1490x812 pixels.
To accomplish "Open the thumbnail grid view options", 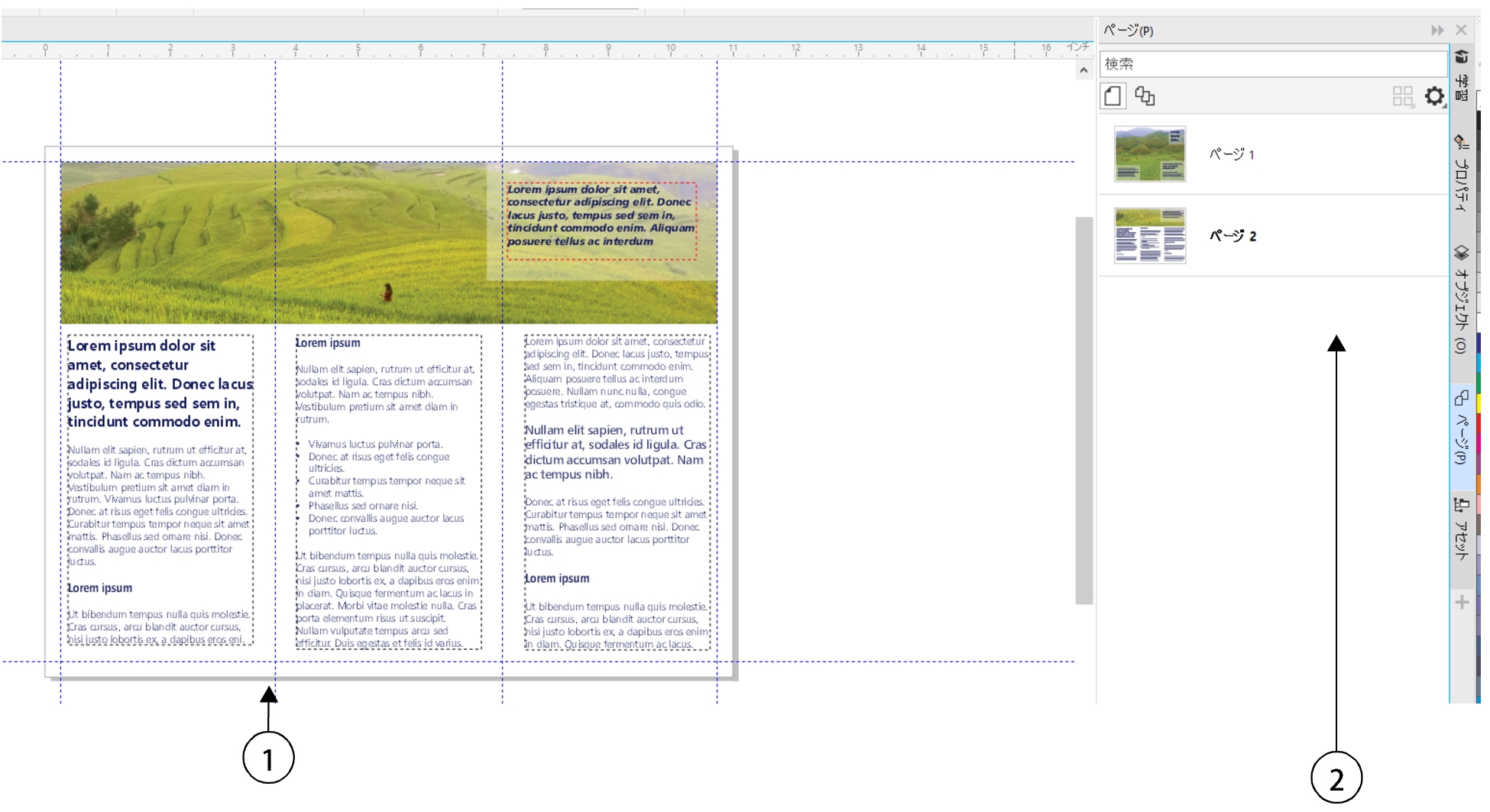I will click(1402, 96).
